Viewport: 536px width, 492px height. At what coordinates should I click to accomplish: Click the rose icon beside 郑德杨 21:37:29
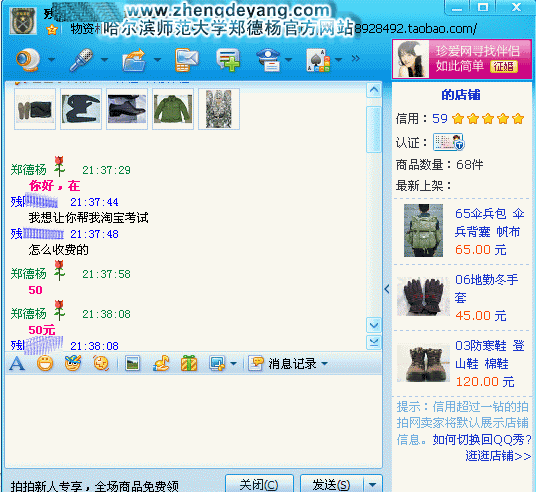(x=59, y=166)
